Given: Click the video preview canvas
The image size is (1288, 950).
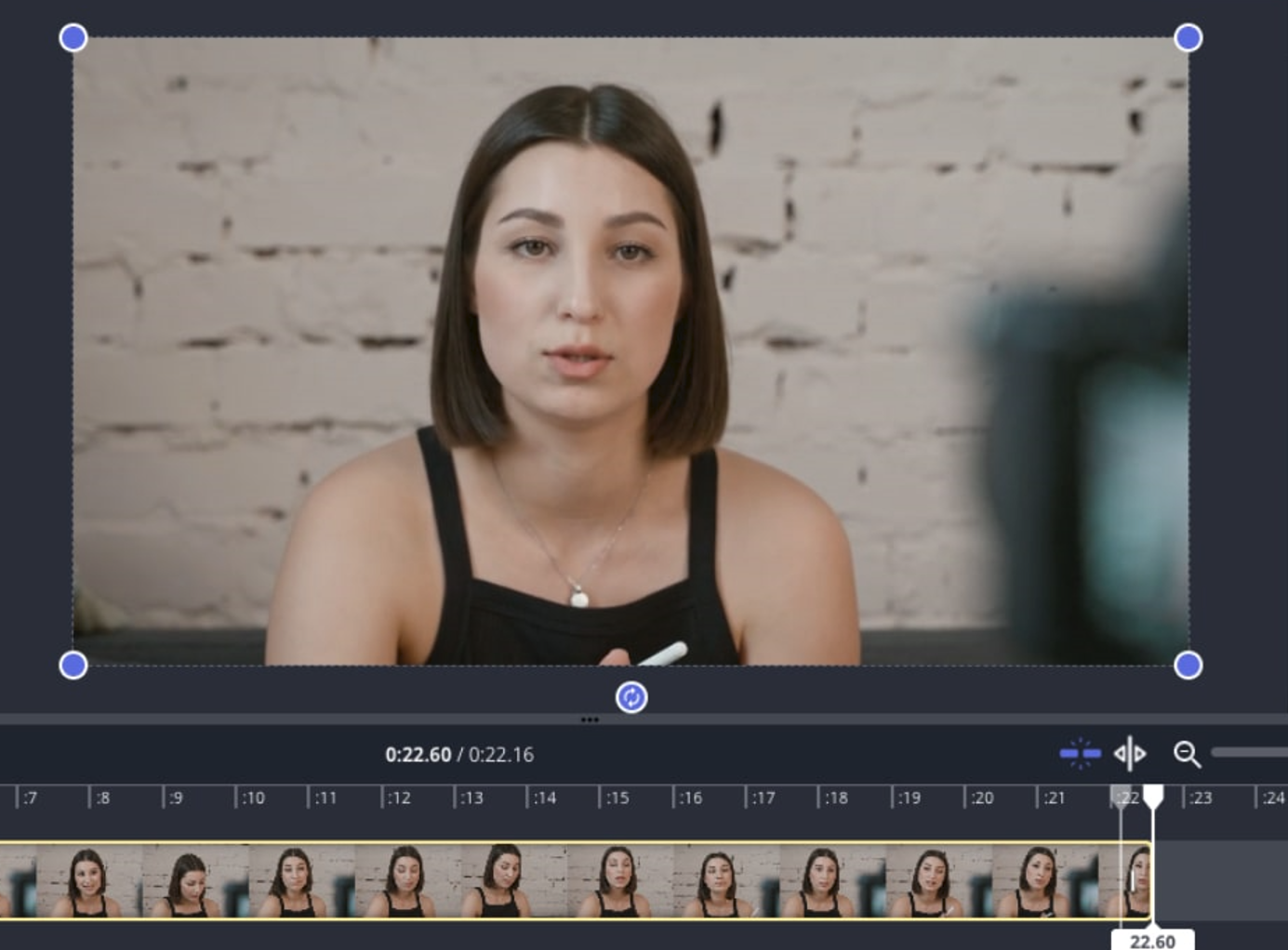Looking at the screenshot, I should pyautogui.click(x=631, y=351).
